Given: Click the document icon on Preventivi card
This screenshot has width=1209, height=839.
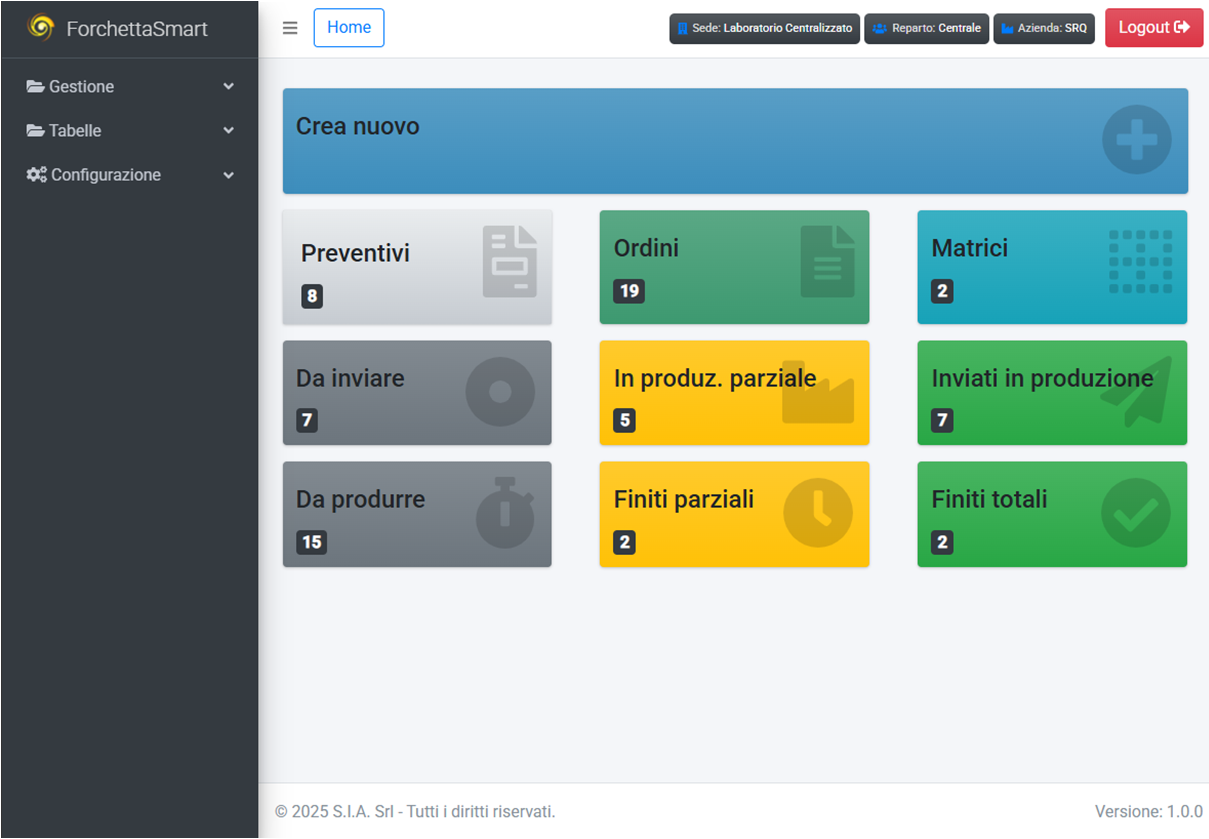Looking at the screenshot, I should [x=510, y=262].
